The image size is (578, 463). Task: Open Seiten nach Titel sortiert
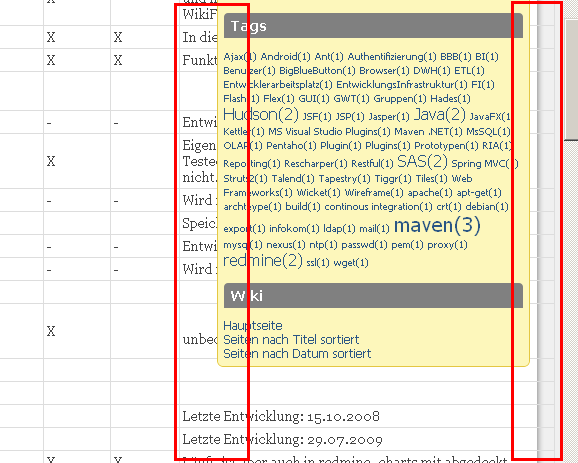pos(291,340)
